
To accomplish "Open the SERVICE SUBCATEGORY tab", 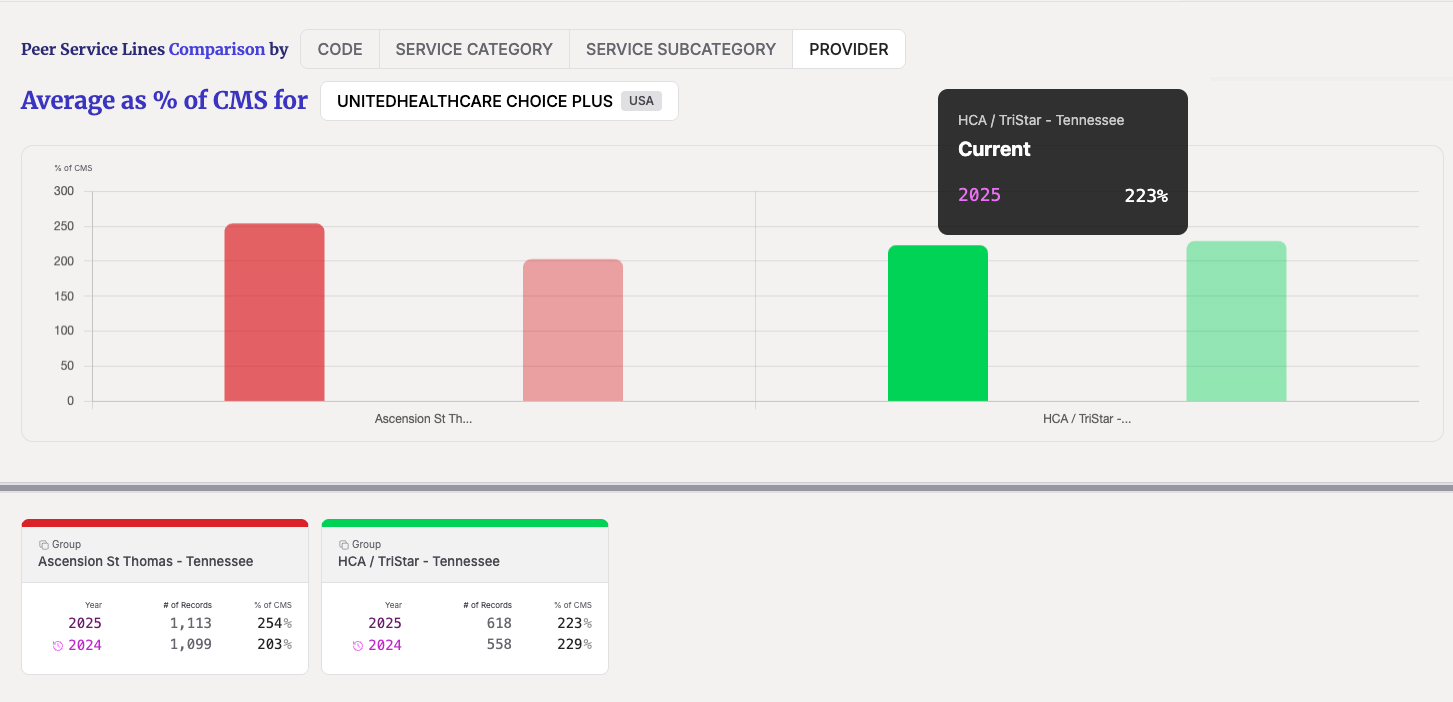I will coord(681,49).
